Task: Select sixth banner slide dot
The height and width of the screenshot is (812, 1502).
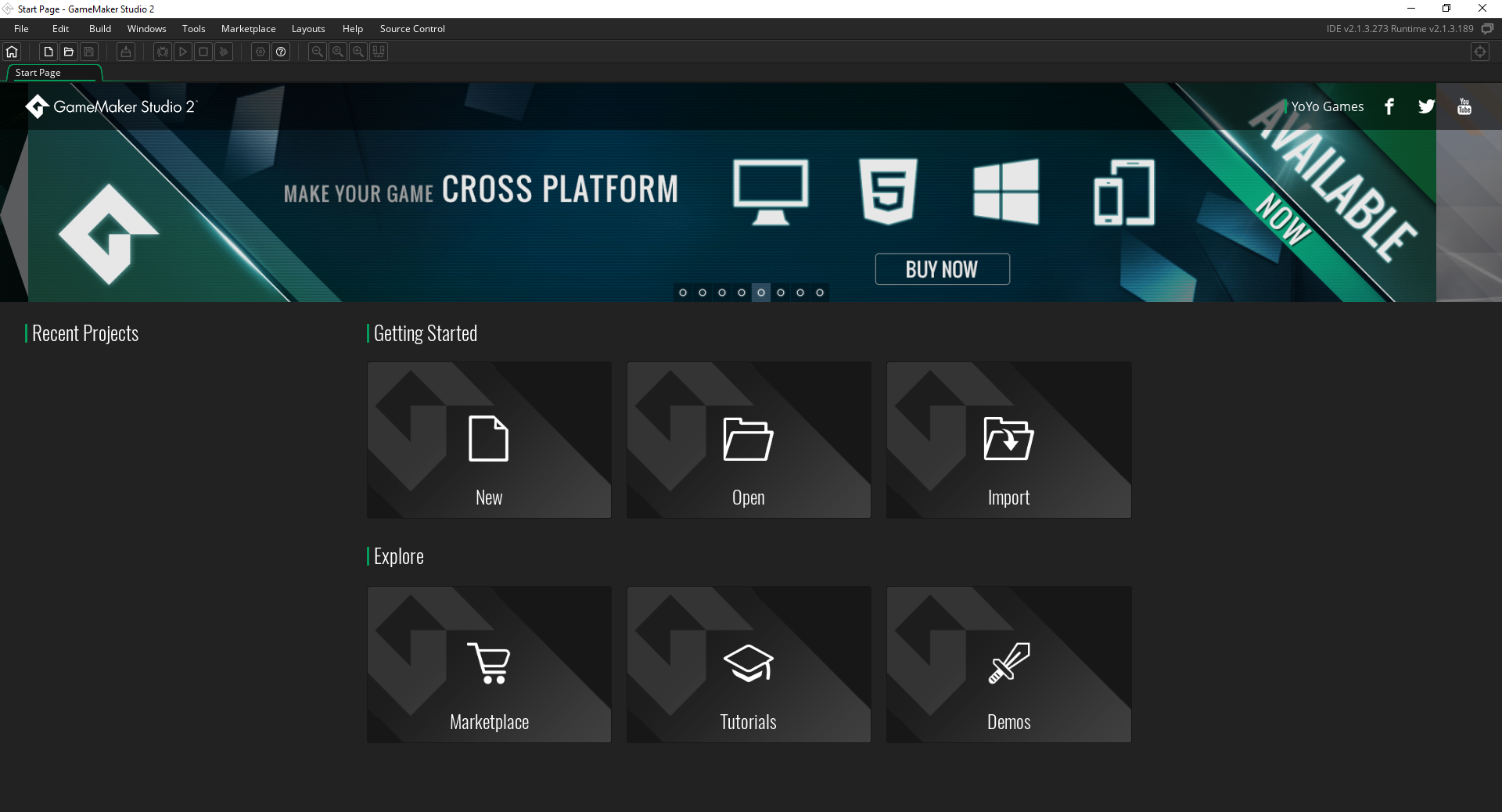Action: coord(781,293)
